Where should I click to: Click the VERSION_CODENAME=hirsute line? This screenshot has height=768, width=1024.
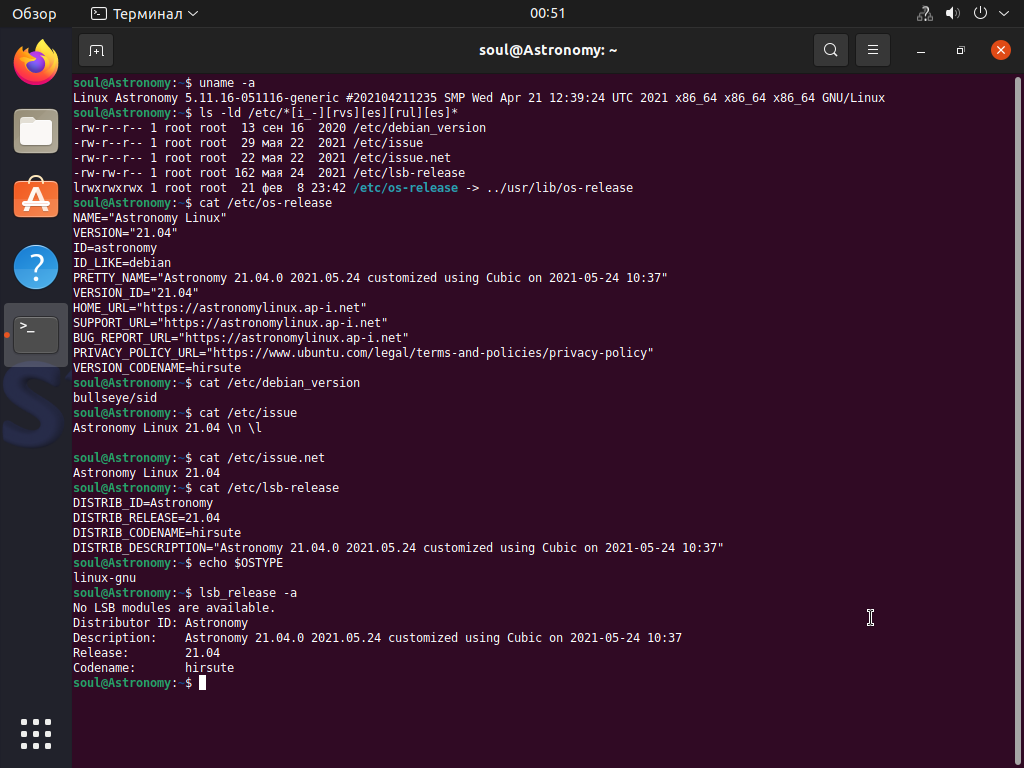coord(157,368)
